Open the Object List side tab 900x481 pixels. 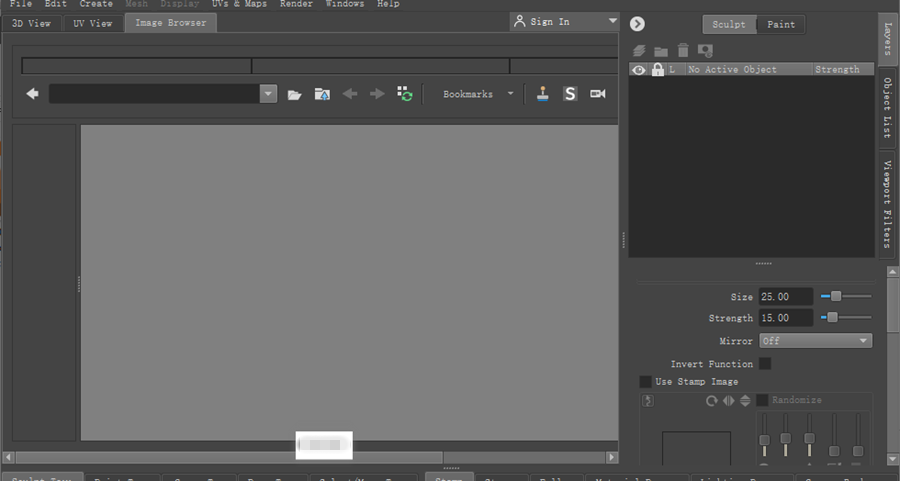[887, 108]
